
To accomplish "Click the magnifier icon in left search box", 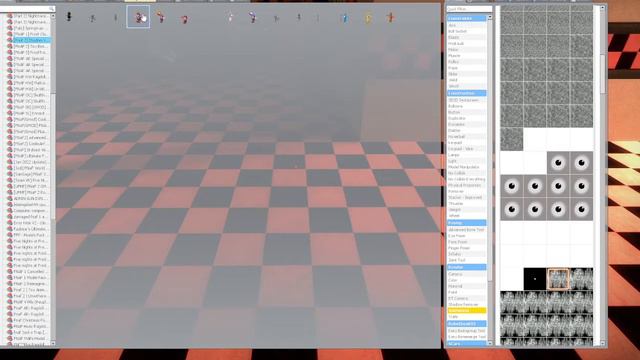I will coord(51,9).
